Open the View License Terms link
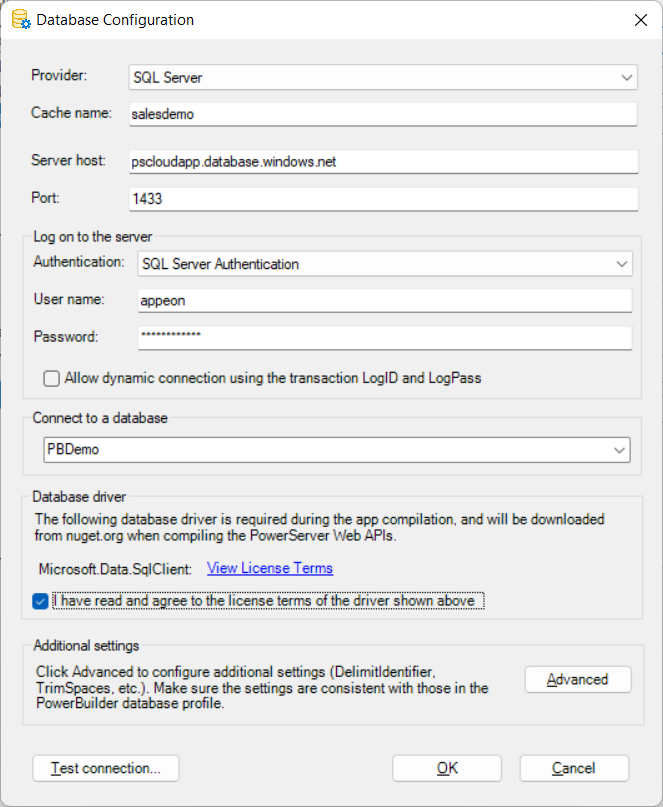 coord(269,568)
